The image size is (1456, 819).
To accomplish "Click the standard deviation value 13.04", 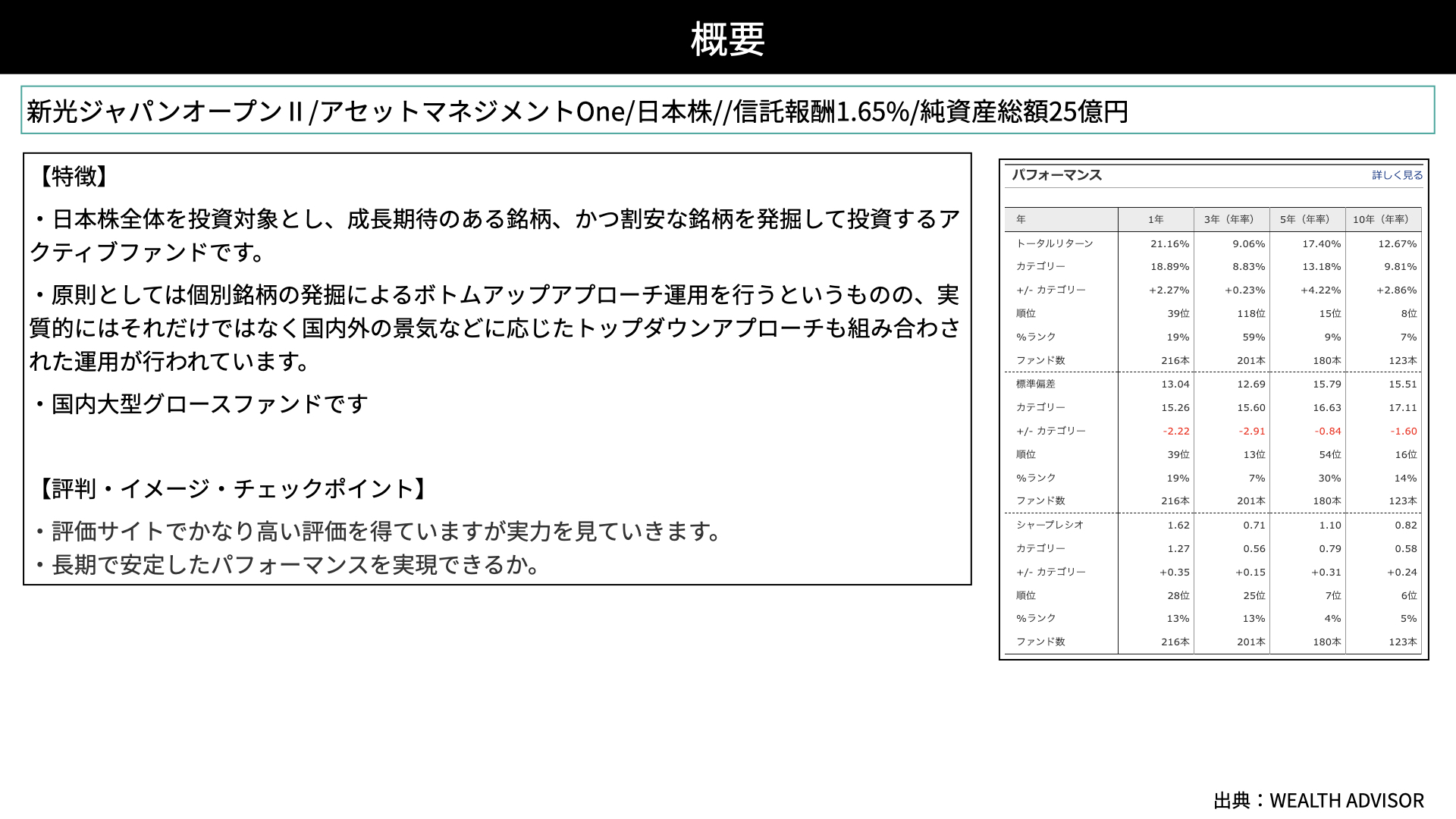I will coord(1175,384).
